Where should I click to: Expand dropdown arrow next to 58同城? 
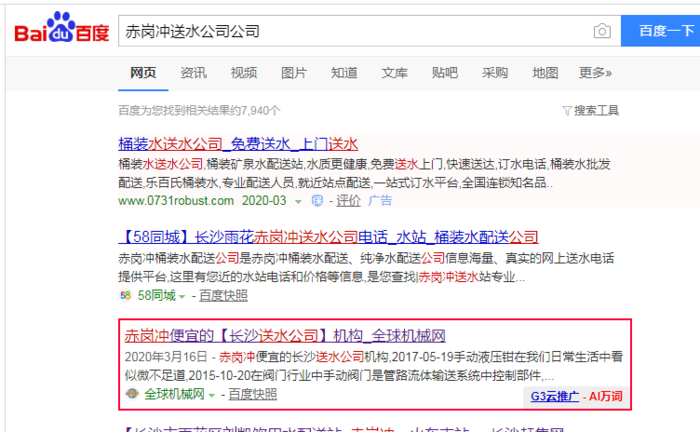pyautogui.click(x=182, y=296)
